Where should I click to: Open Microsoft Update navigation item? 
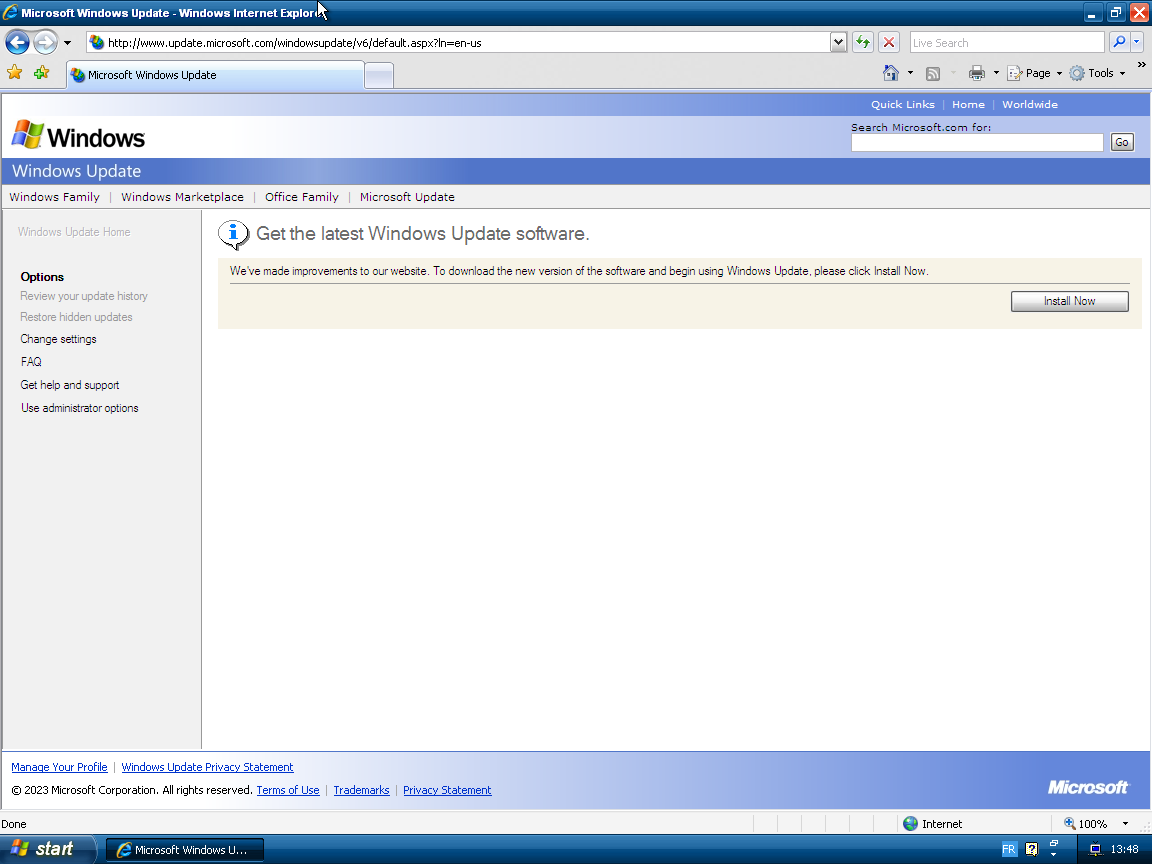[407, 197]
